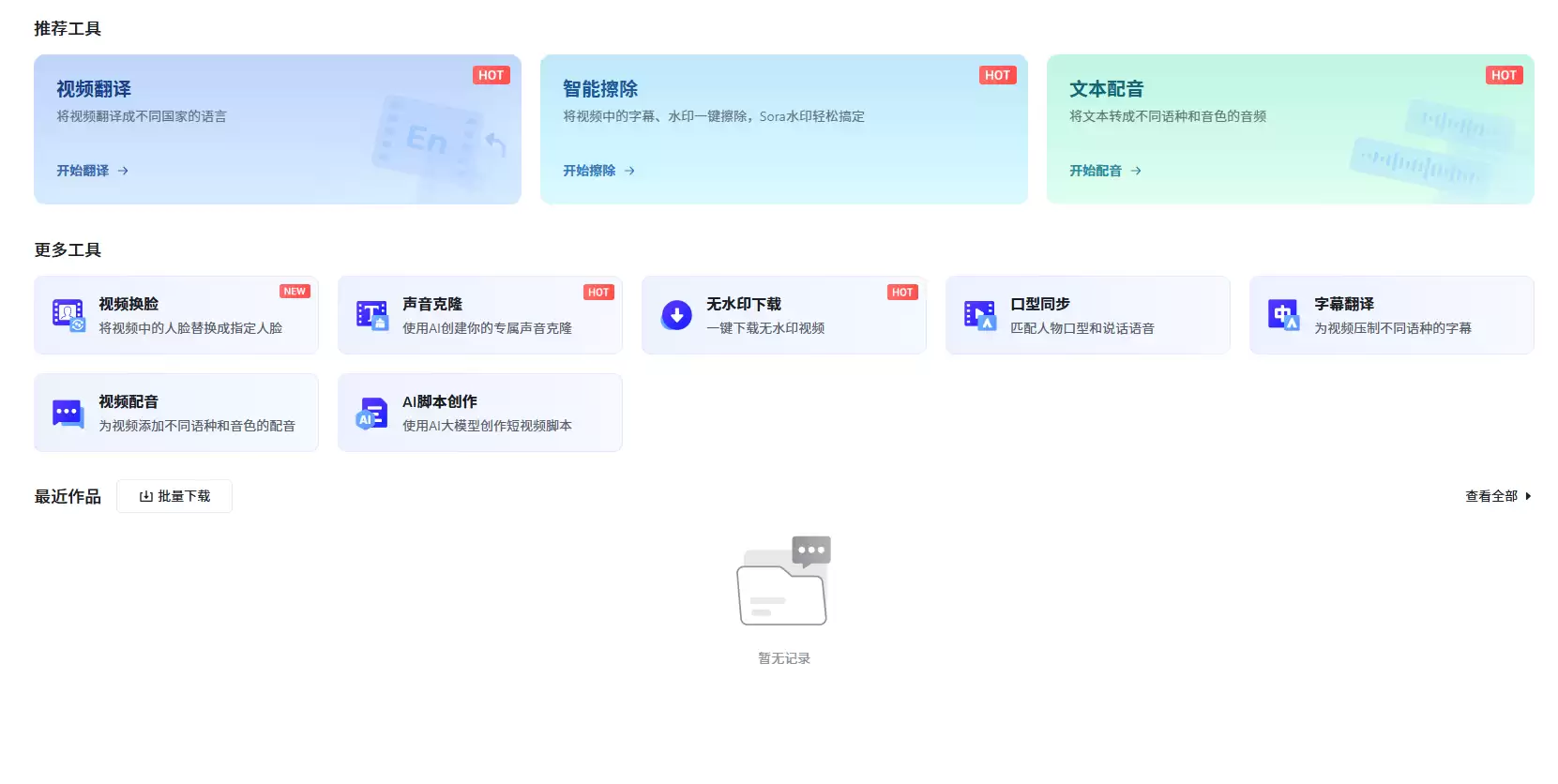
Task: Click the HOT badge on 声音克隆
Action: point(598,293)
